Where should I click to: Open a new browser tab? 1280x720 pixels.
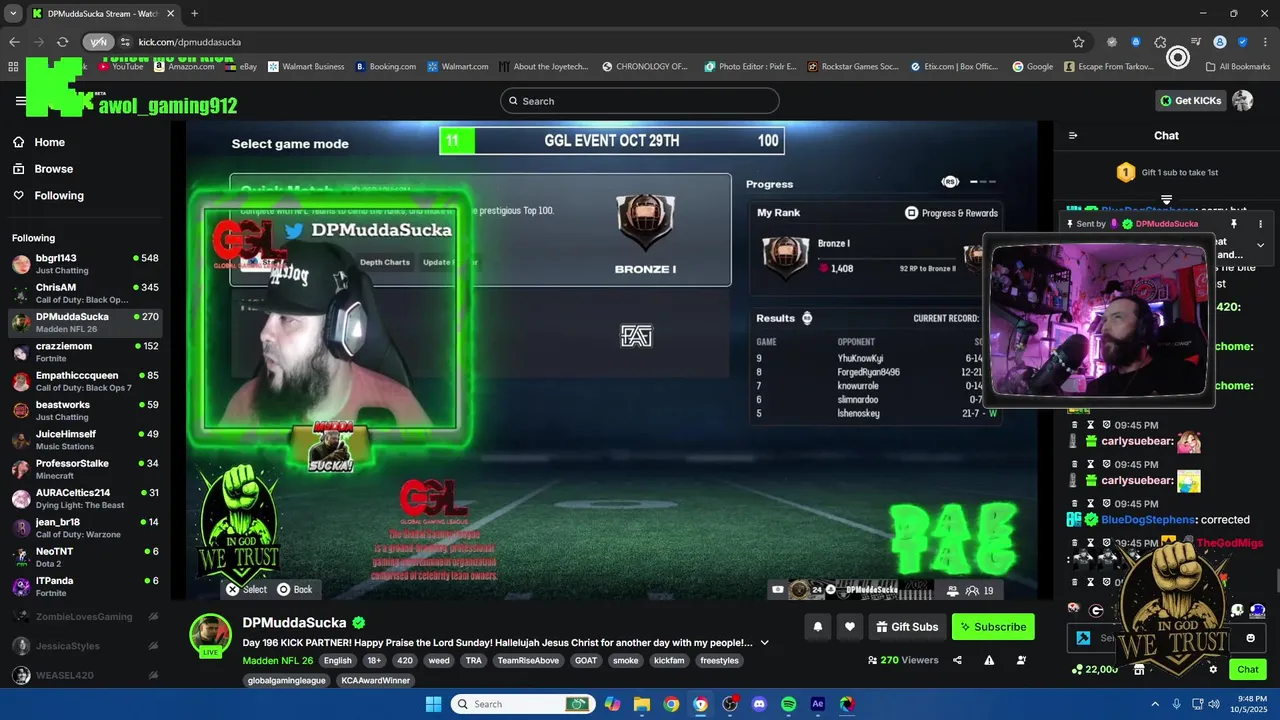pyautogui.click(x=194, y=14)
